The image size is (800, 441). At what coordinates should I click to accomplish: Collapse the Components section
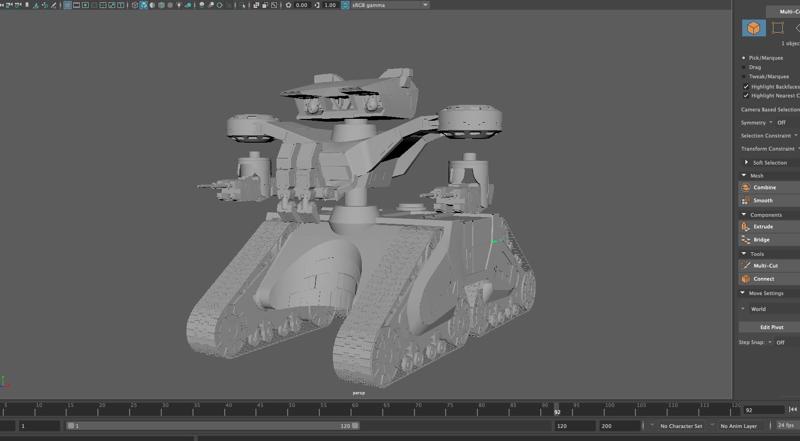tap(743, 215)
